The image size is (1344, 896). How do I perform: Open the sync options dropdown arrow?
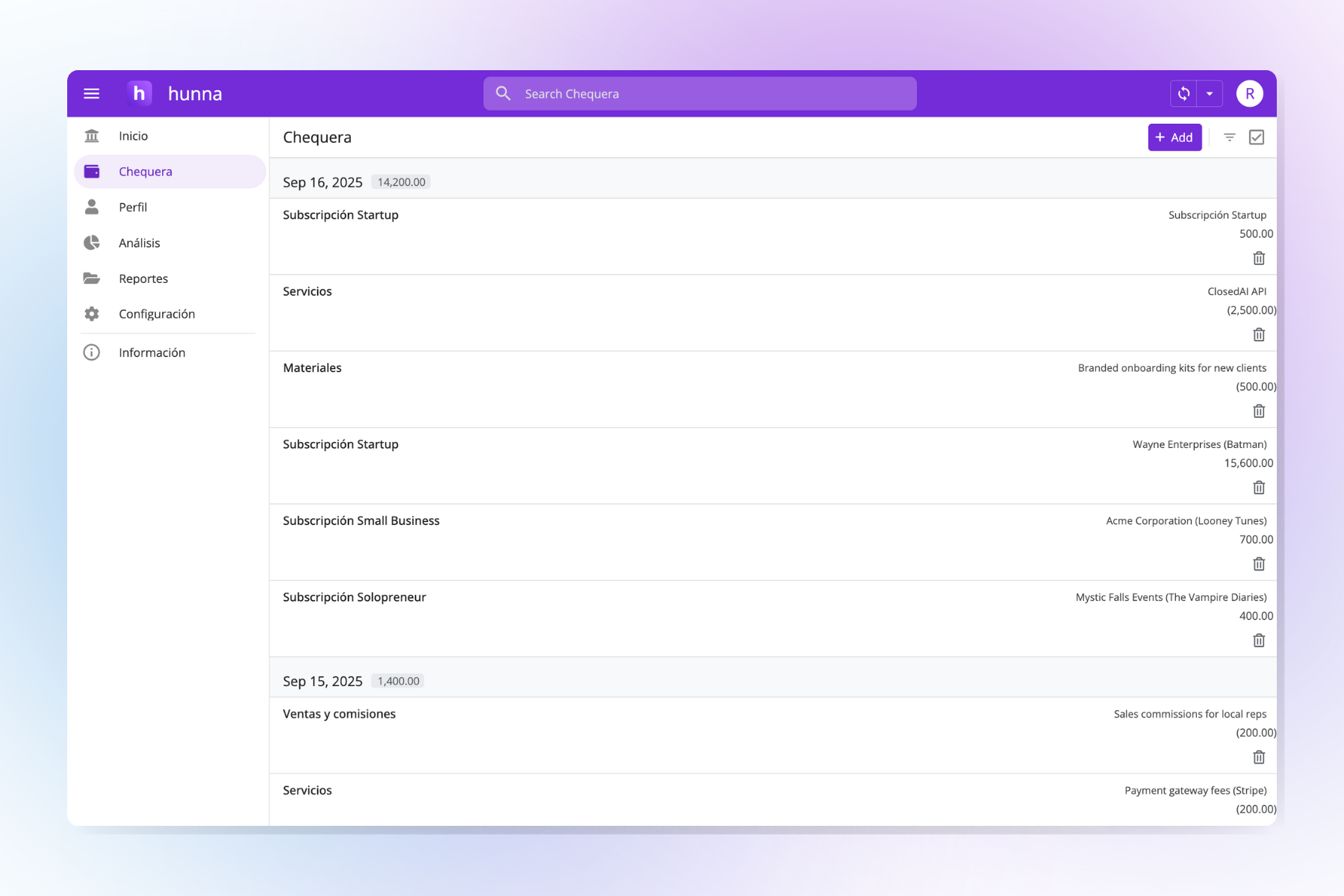[1210, 93]
